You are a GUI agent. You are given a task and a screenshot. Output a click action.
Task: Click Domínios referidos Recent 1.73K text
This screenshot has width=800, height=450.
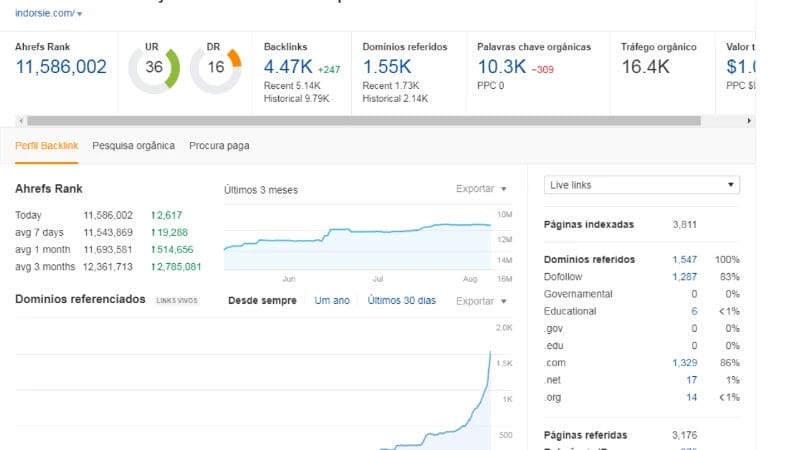coord(391,86)
